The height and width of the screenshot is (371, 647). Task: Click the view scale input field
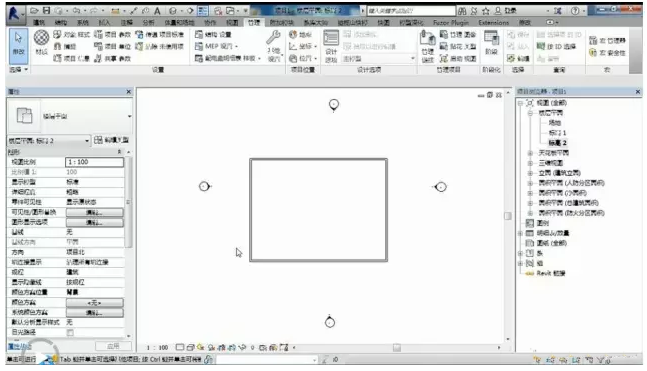94,162
